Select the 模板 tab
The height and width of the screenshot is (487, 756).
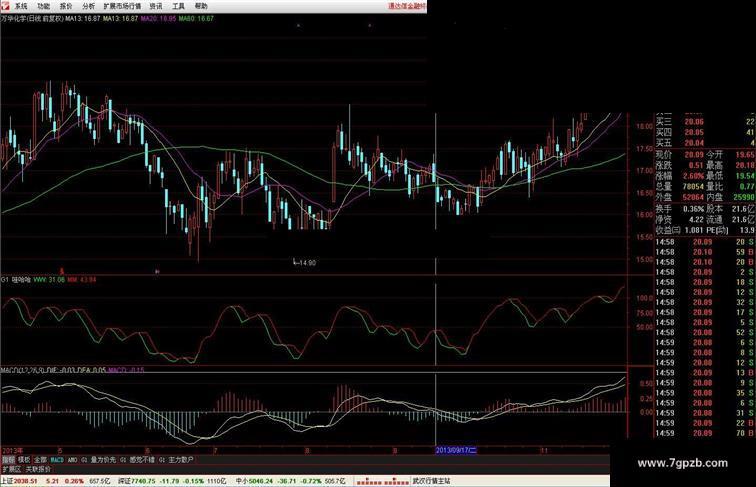(x=24, y=460)
